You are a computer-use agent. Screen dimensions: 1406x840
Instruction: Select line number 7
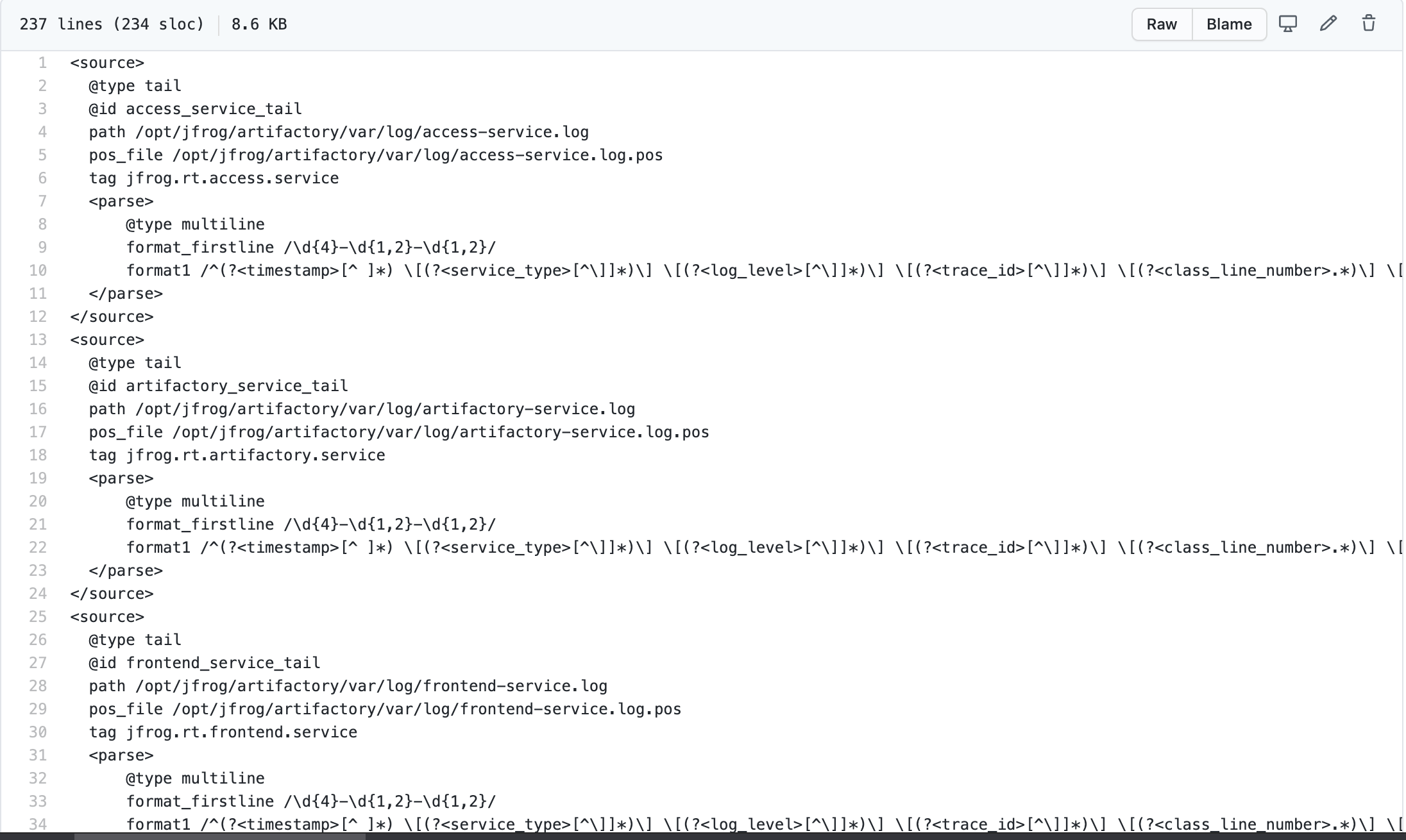click(42, 201)
